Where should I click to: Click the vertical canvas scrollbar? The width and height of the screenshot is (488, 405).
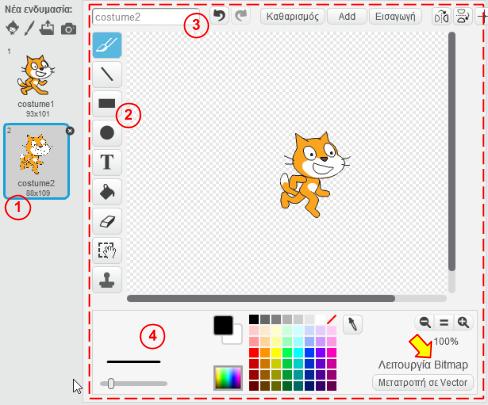pyautogui.click(x=452, y=152)
